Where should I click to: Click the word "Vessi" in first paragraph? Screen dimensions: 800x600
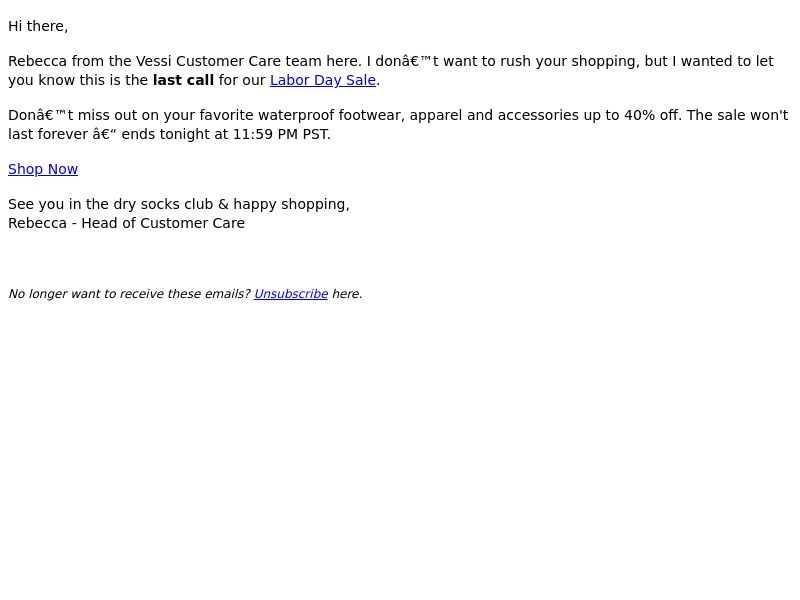154,61
